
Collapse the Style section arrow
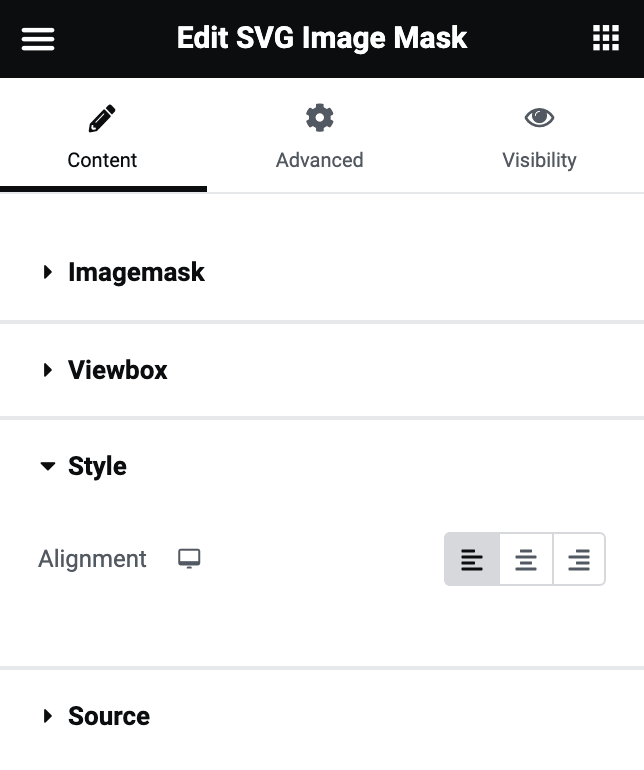click(48, 466)
